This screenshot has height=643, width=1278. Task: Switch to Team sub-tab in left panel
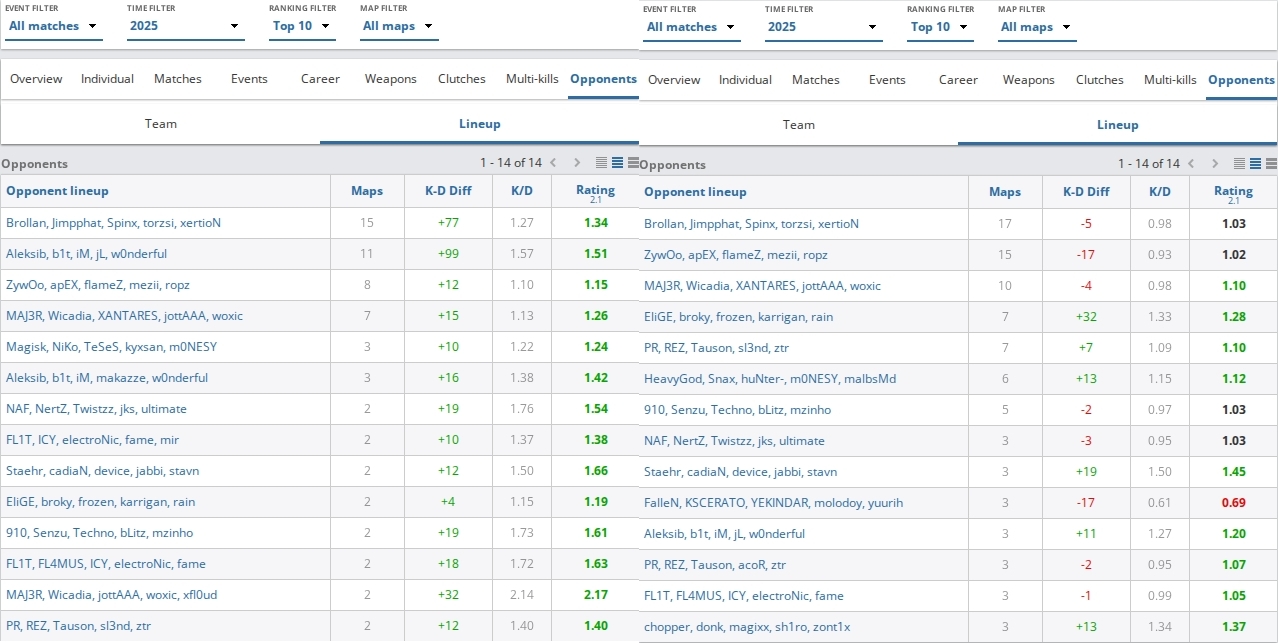pyautogui.click(x=160, y=124)
